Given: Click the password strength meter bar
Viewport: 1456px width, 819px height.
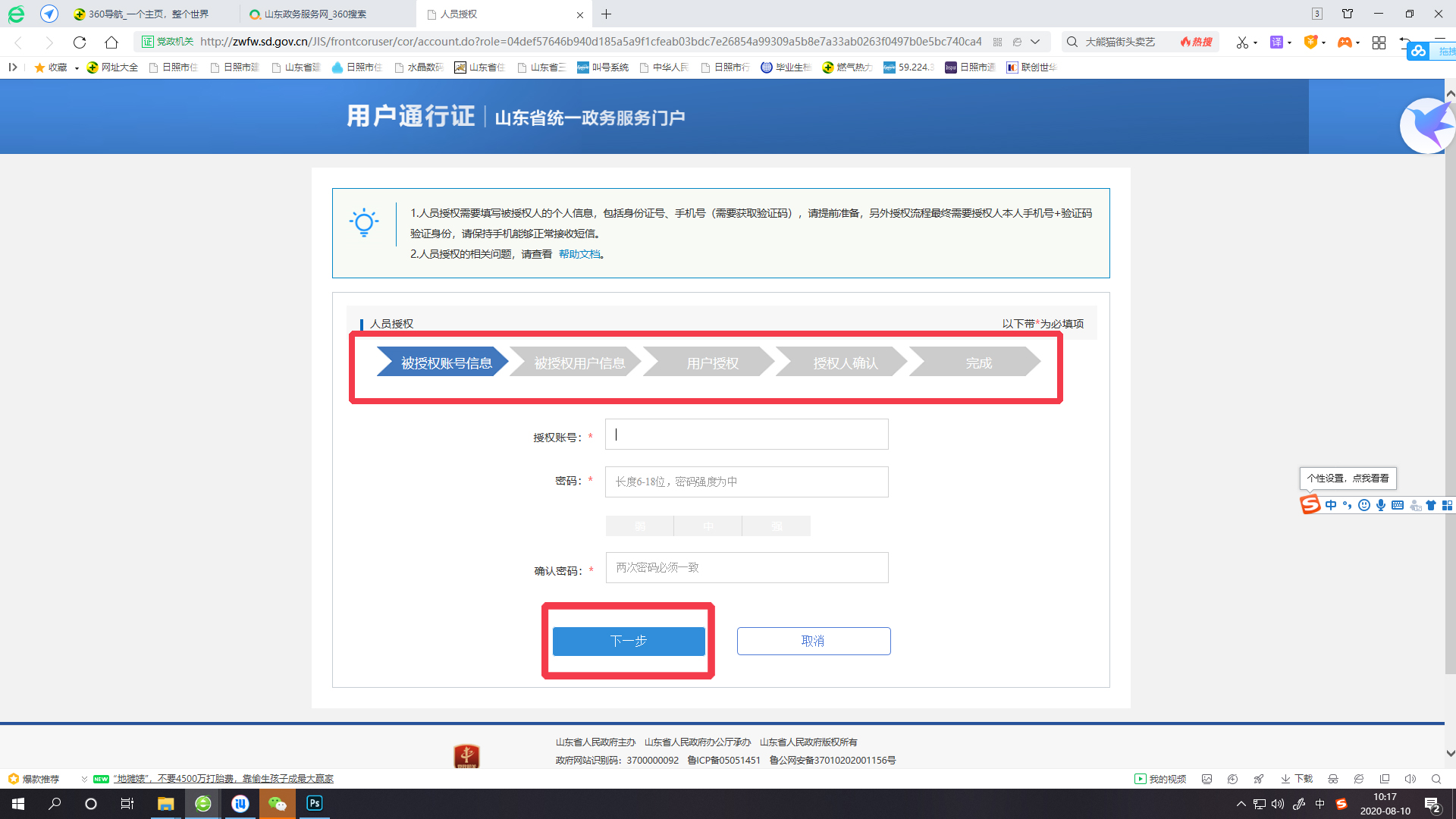Looking at the screenshot, I should click(708, 526).
